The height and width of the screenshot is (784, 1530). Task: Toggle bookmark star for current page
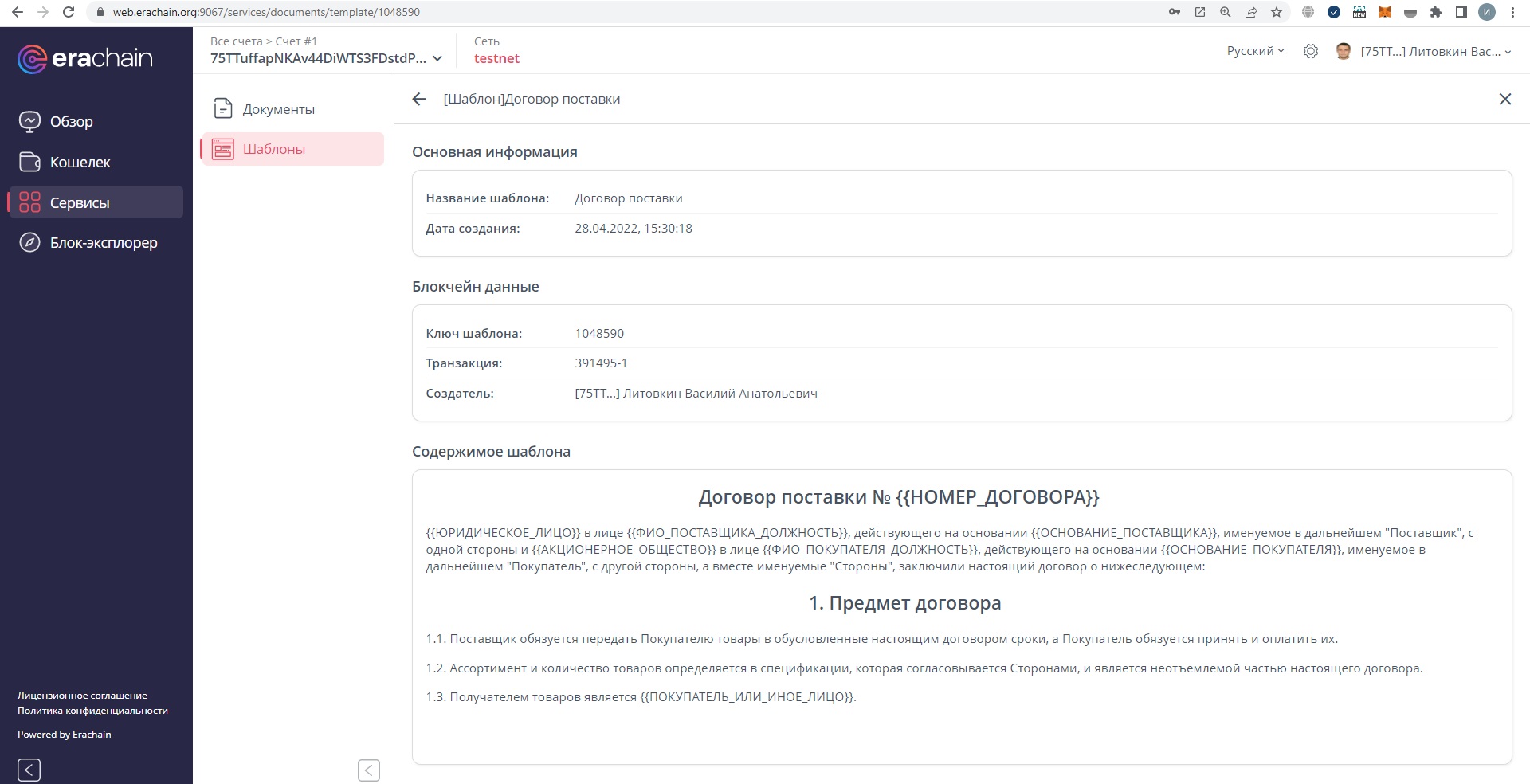tap(1276, 12)
